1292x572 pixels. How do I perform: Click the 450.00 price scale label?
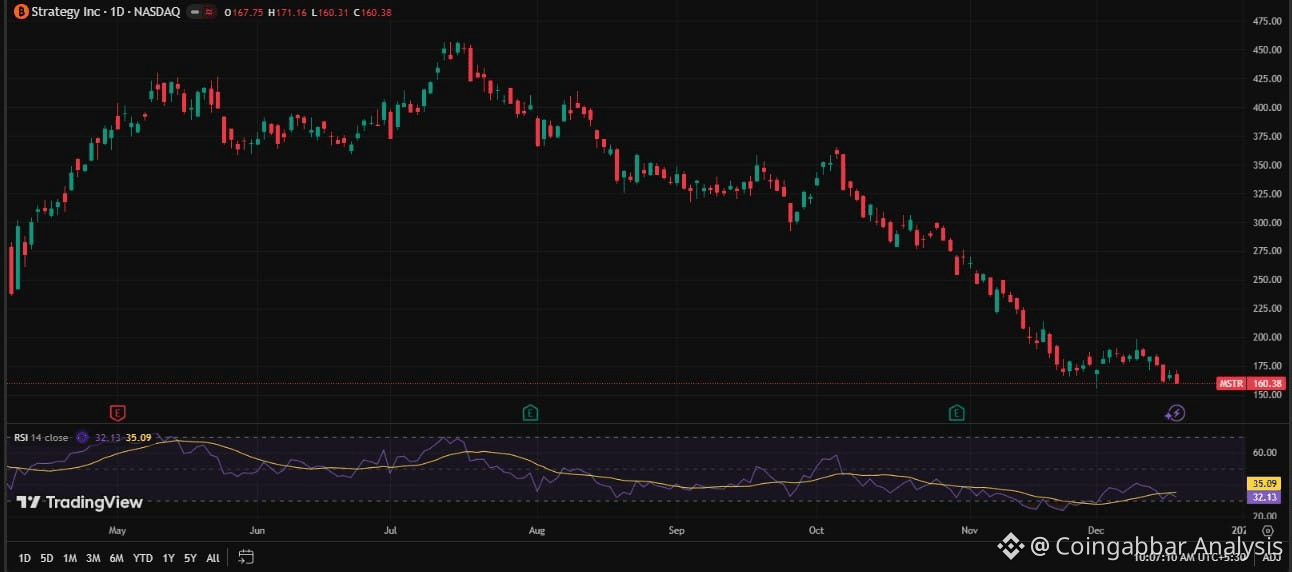pos(1267,50)
